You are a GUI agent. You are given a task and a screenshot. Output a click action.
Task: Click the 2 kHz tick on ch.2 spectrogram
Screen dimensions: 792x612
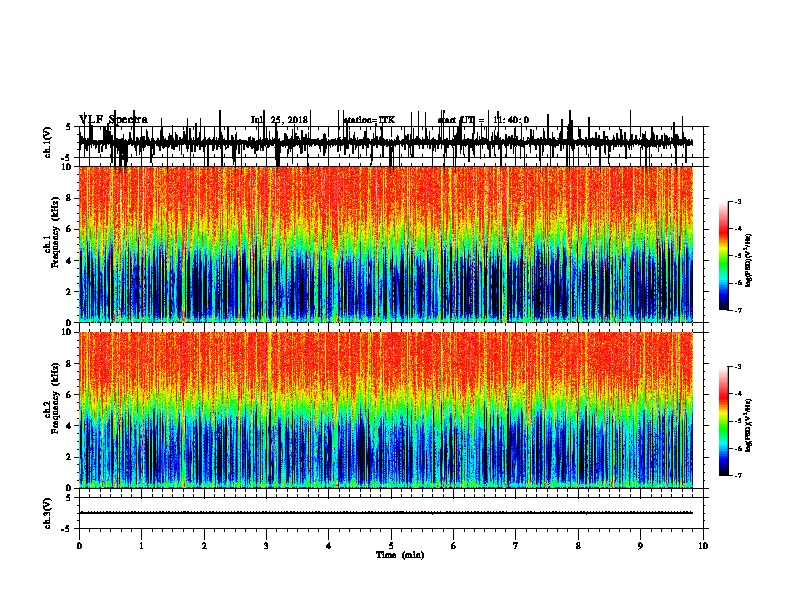coord(70,457)
